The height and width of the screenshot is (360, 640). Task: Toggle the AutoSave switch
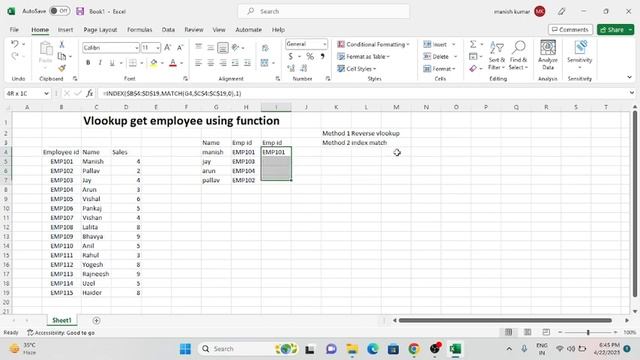click(x=60, y=11)
